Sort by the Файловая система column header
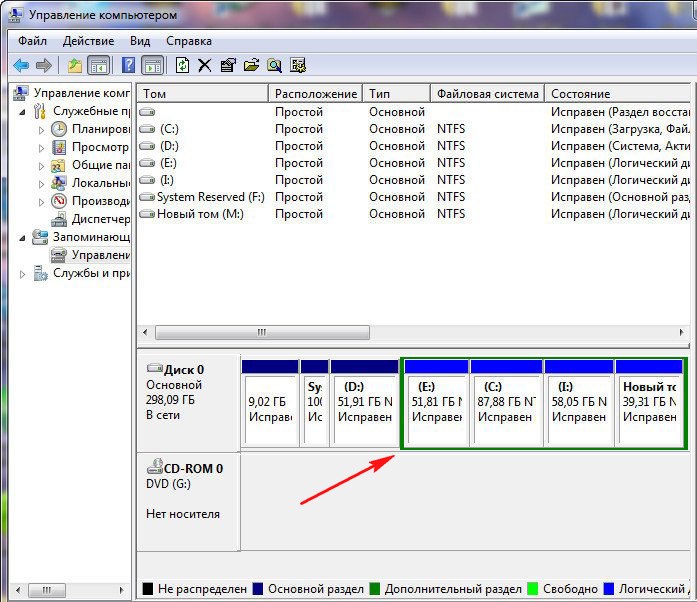This screenshot has height=602, width=697. click(x=487, y=93)
